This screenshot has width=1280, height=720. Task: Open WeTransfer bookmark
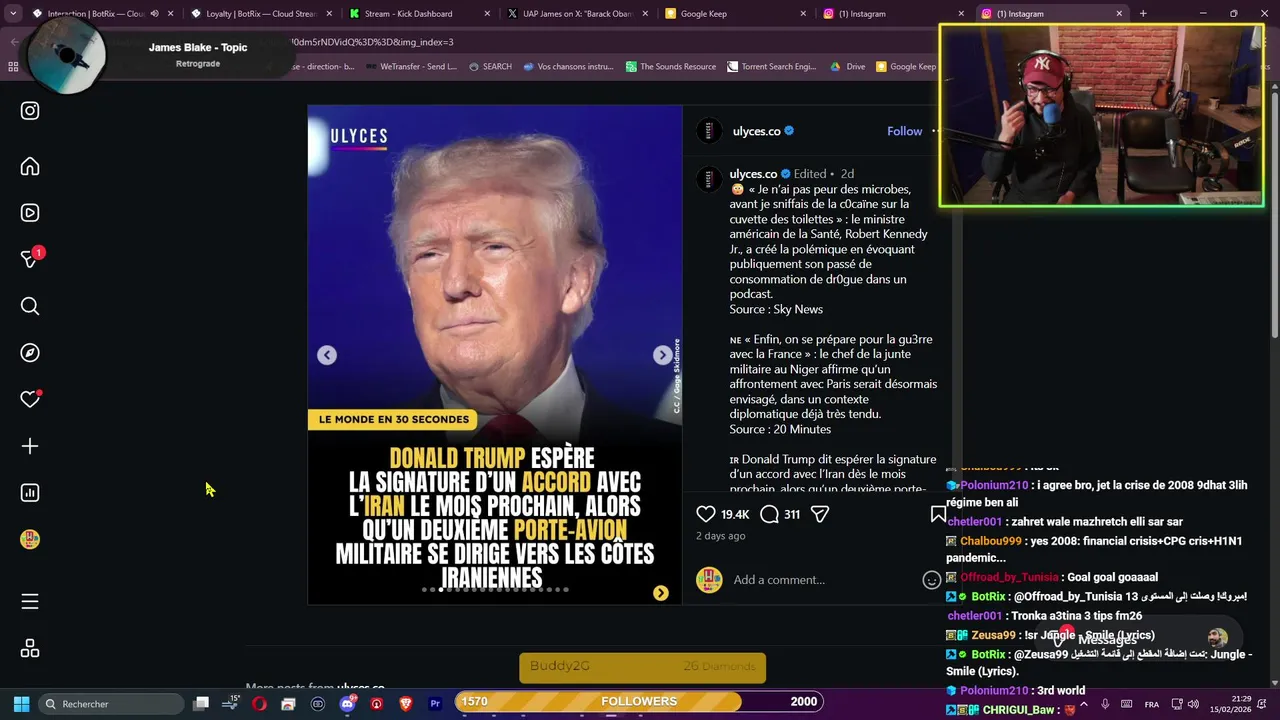coord(411,67)
